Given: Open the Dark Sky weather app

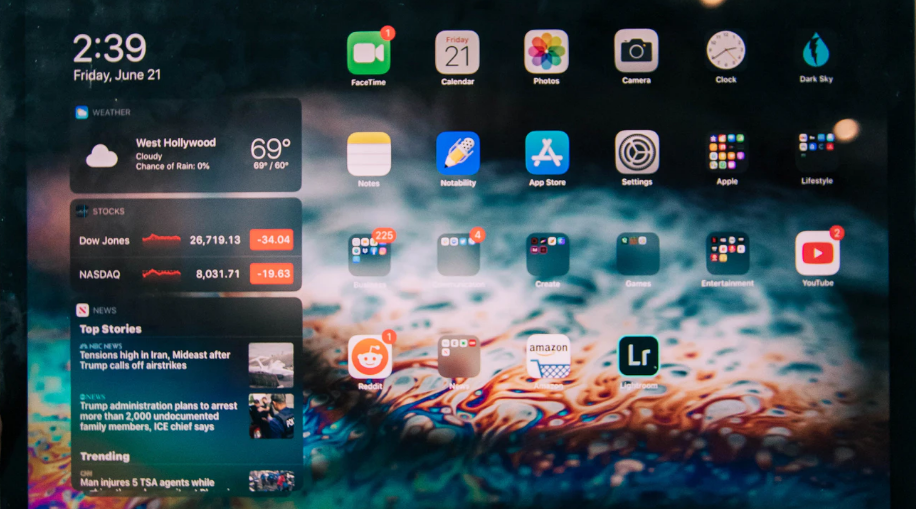Looking at the screenshot, I should click(x=816, y=52).
